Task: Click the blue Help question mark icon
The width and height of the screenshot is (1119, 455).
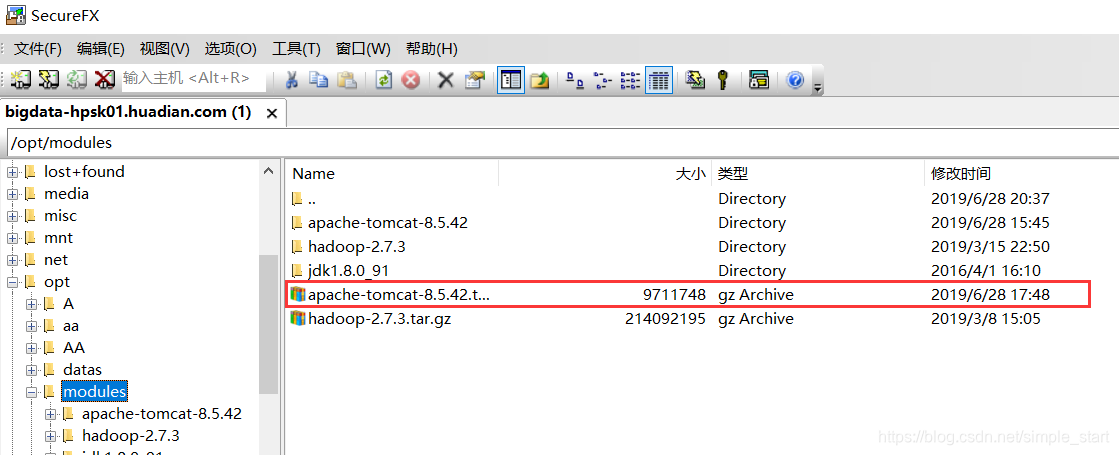Action: coord(796,79)
